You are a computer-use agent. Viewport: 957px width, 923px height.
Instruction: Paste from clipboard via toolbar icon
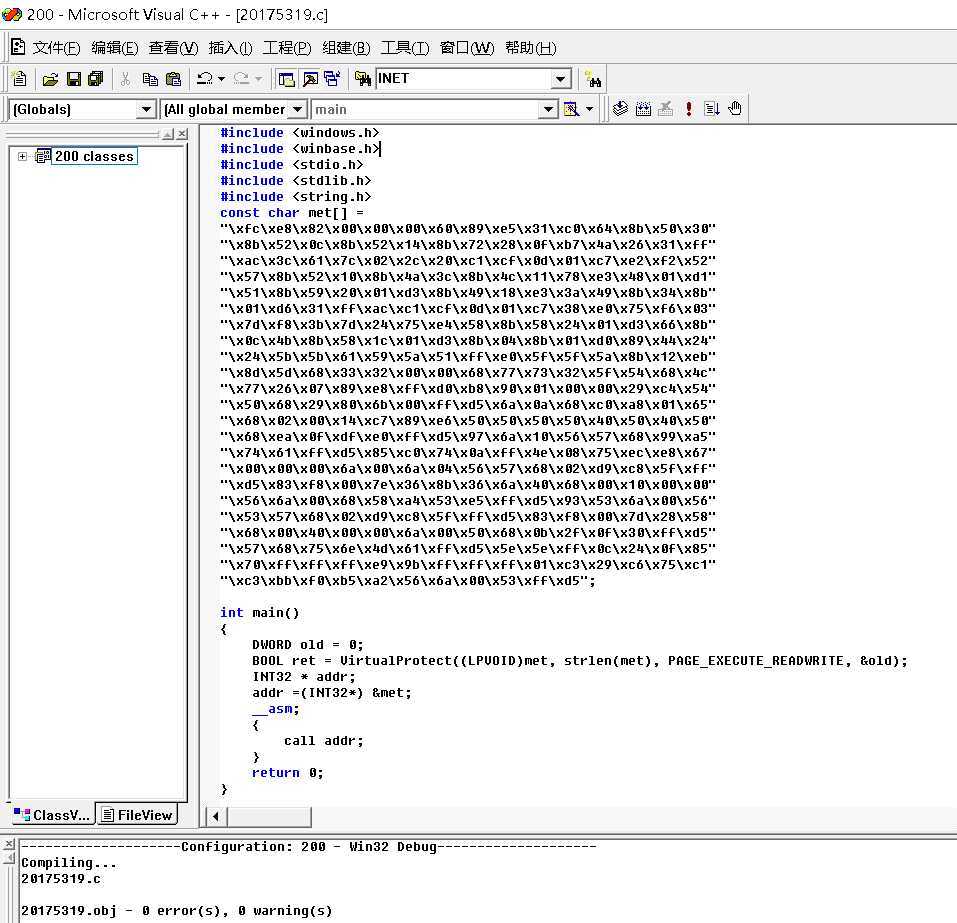coord(173,79)
